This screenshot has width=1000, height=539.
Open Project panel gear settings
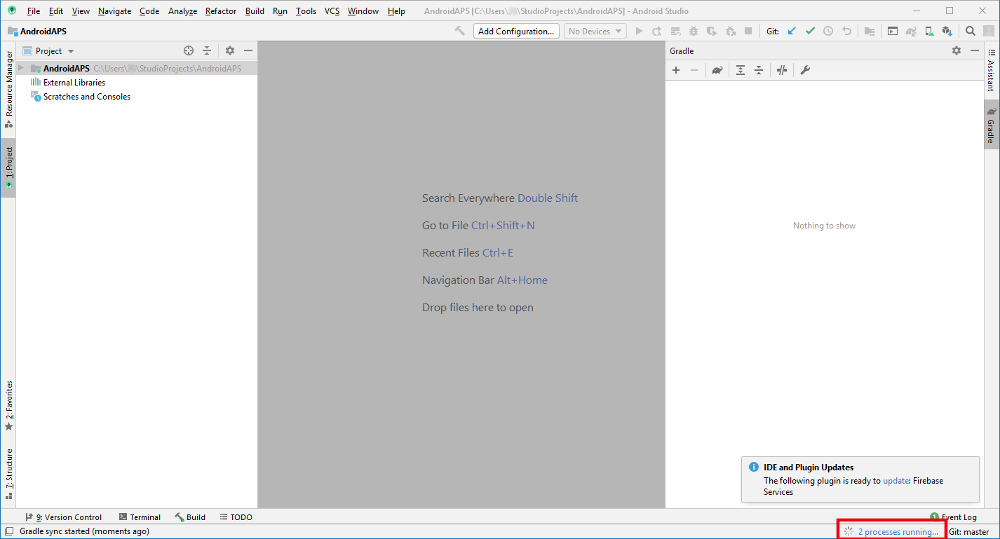pyautogui.click(x=230, y=50)
